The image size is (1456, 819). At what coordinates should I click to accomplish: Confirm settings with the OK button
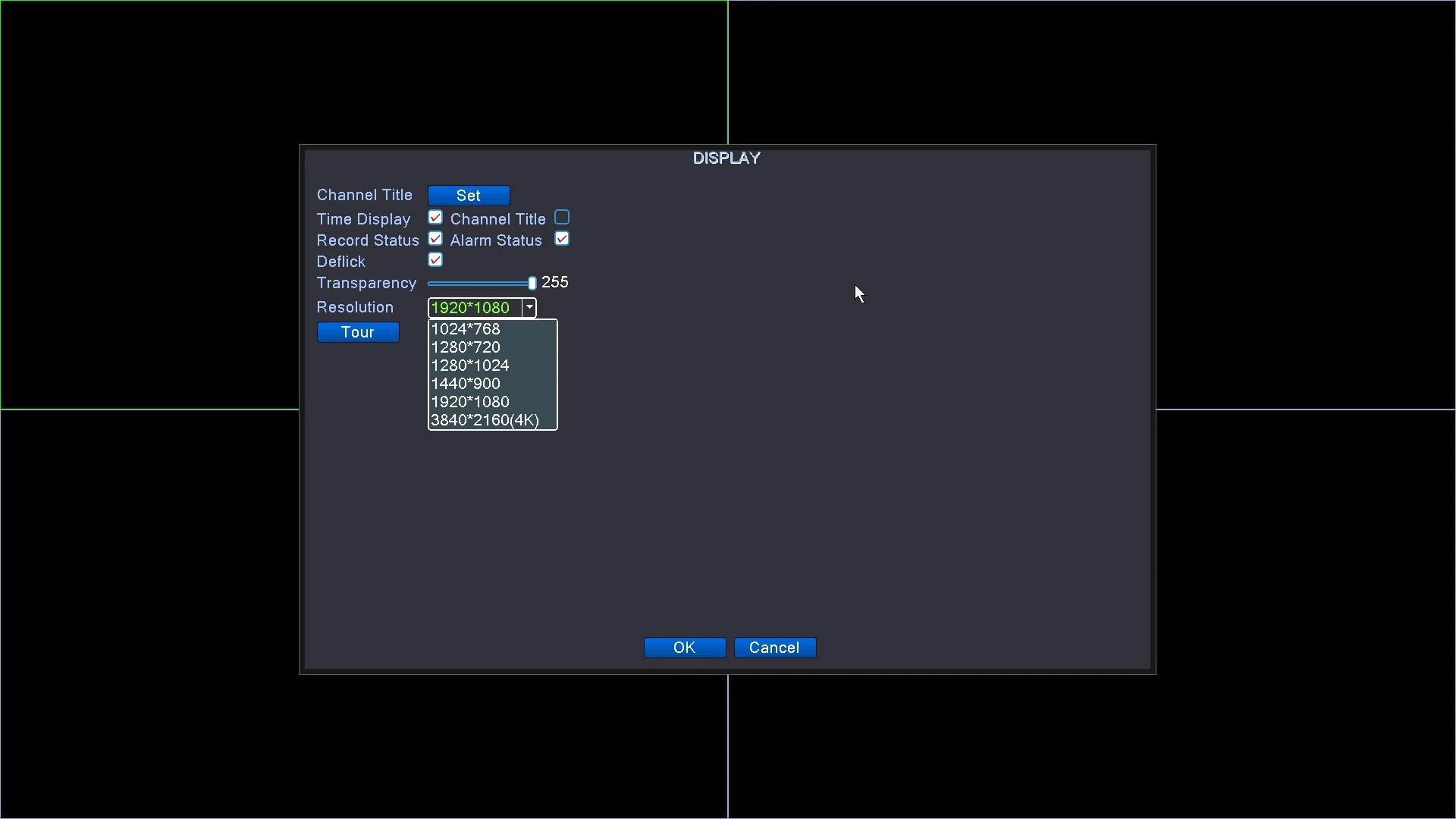coord(685,648)
